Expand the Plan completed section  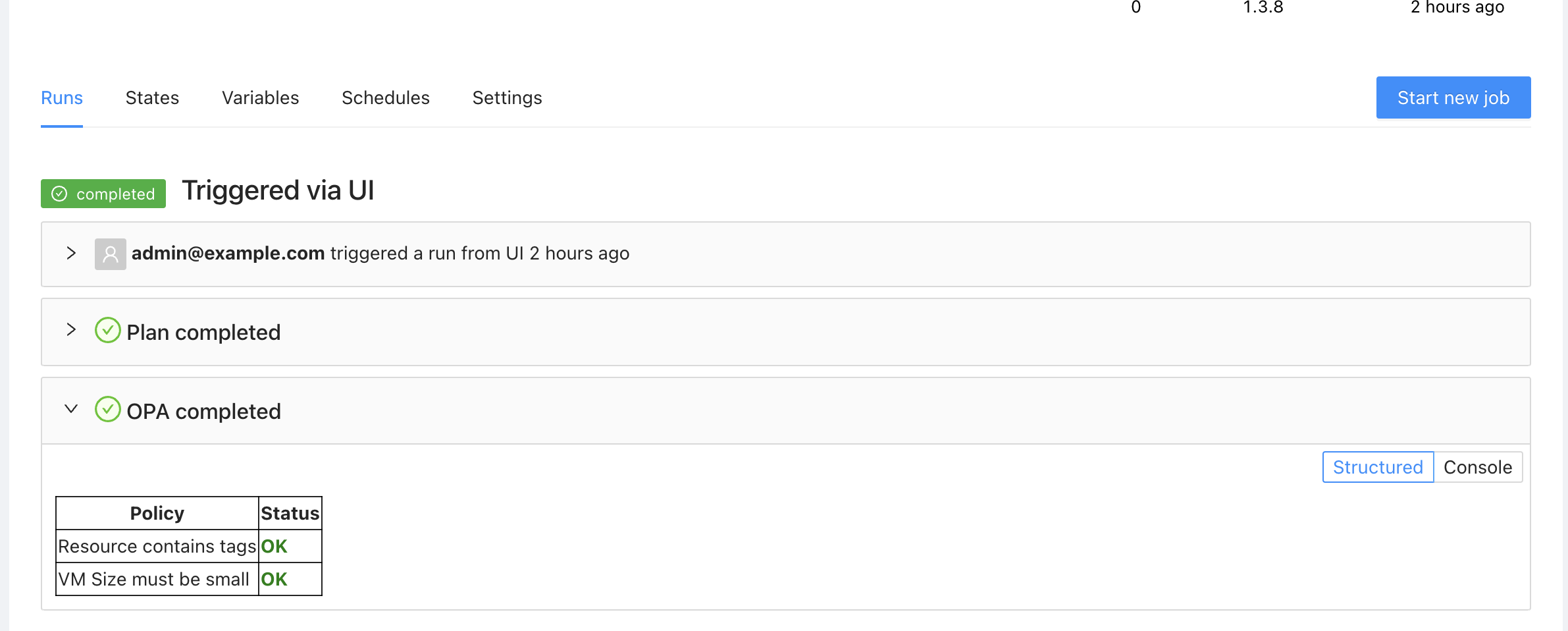(71, 330)
